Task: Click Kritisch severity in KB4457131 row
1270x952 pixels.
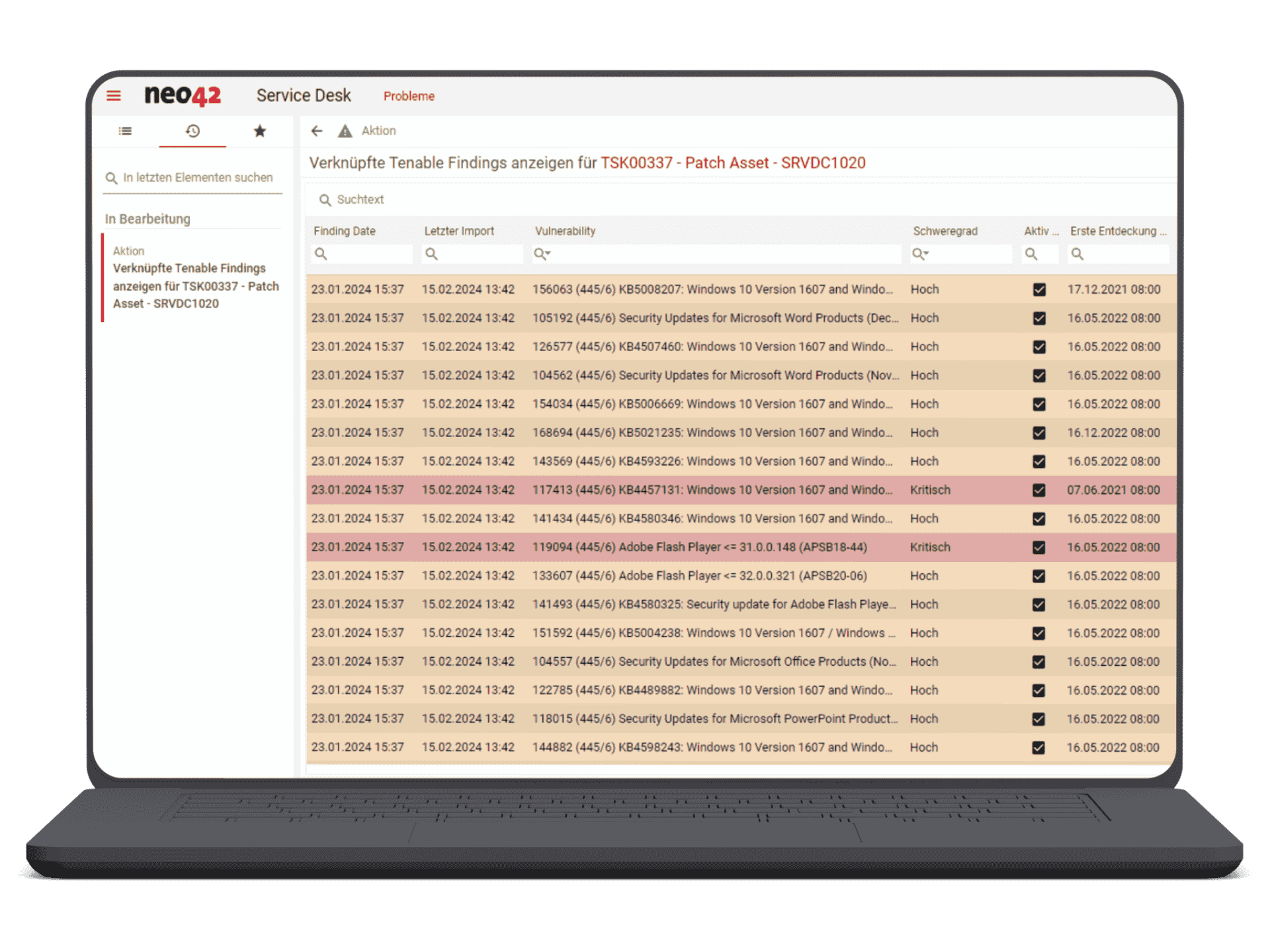Action: [x=930, y=490]
